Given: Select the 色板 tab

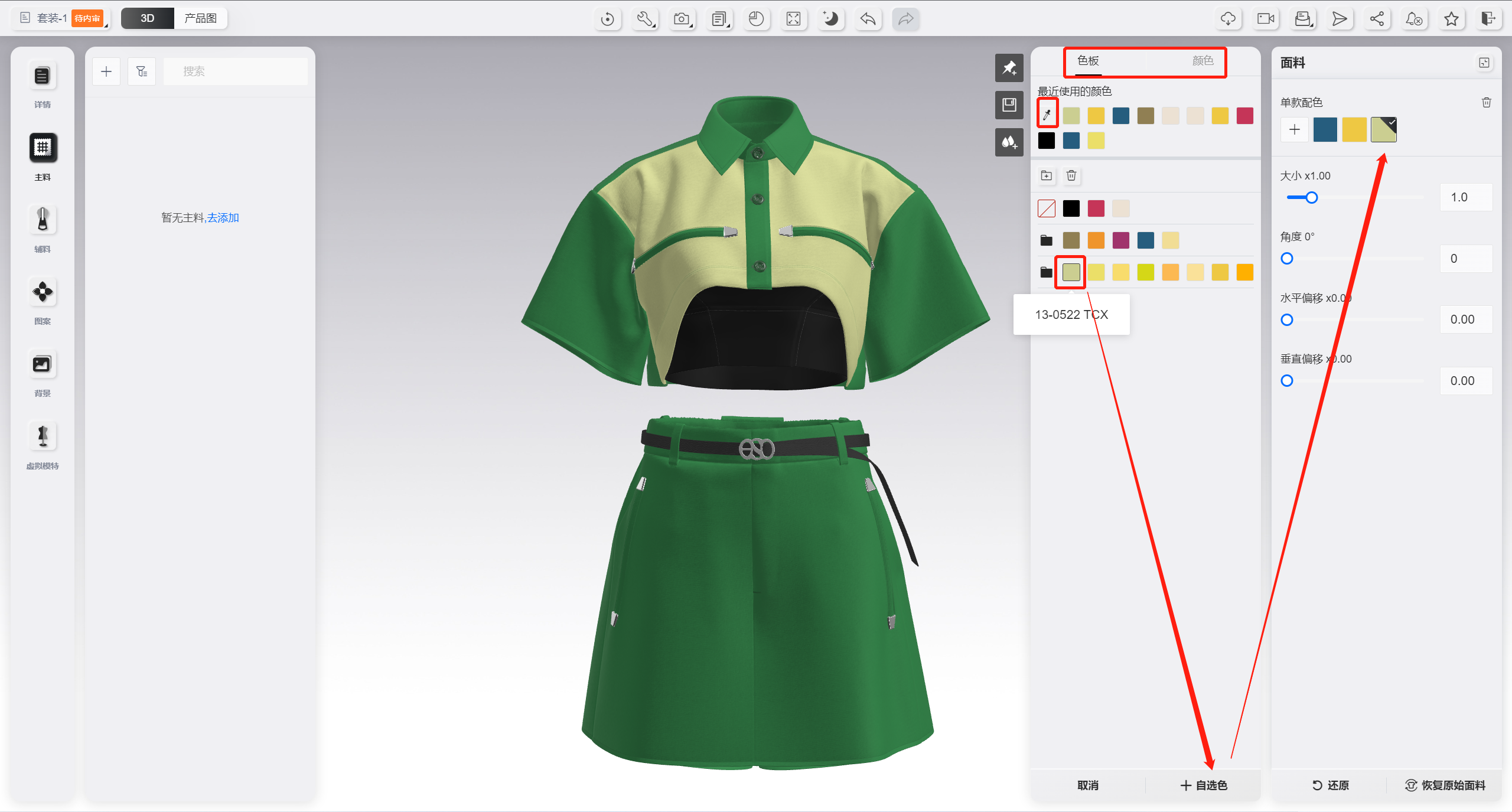Looking at the screenshot, I should [x=1088, y=61].
